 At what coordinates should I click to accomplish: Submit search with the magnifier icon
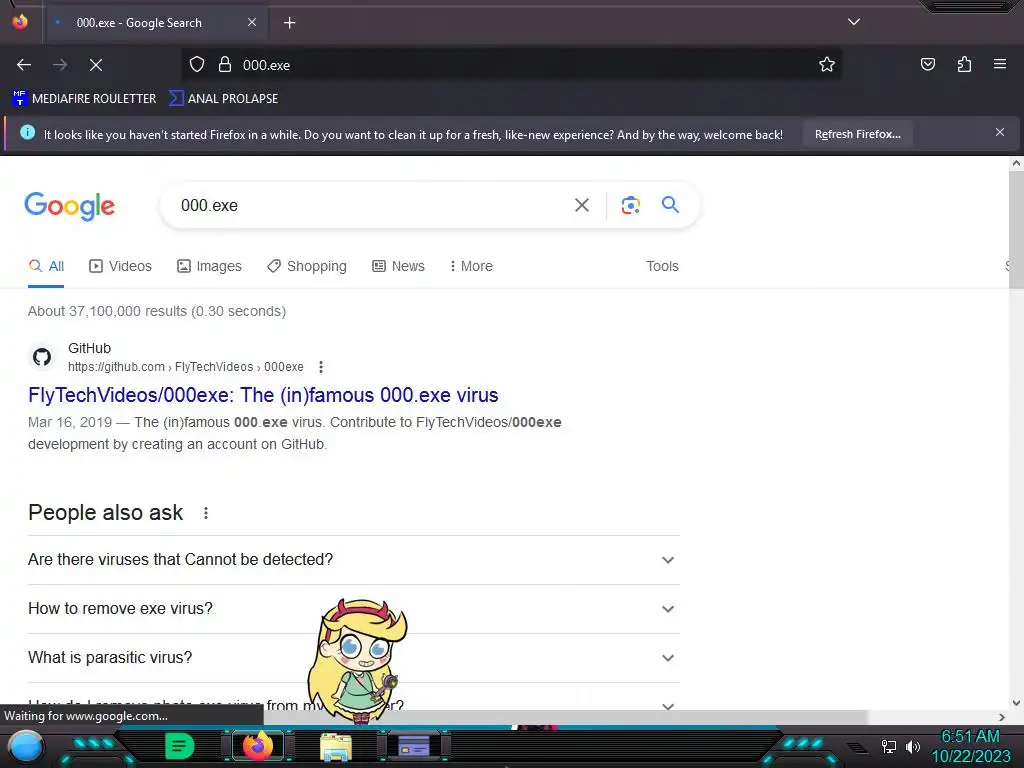click(670, 204)
